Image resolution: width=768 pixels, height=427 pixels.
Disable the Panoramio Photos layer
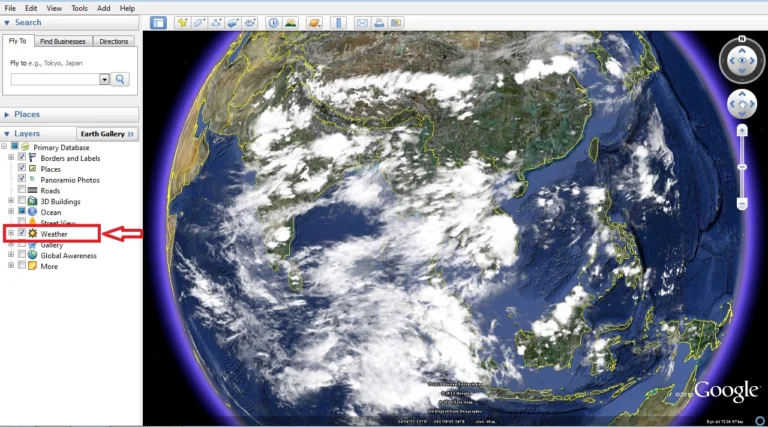[22, 179]
